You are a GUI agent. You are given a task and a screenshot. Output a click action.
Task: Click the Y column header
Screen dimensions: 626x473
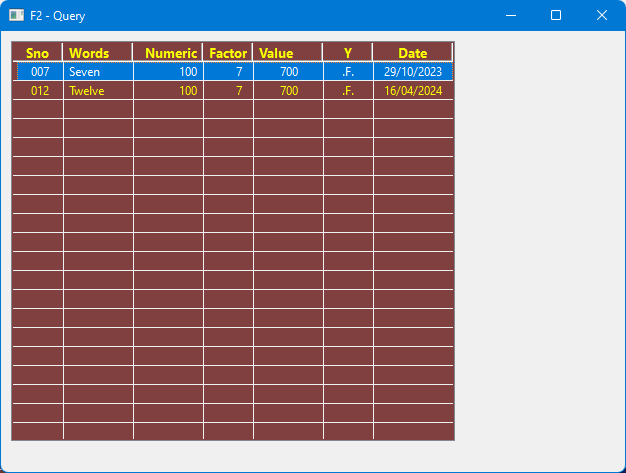point(348,53)
